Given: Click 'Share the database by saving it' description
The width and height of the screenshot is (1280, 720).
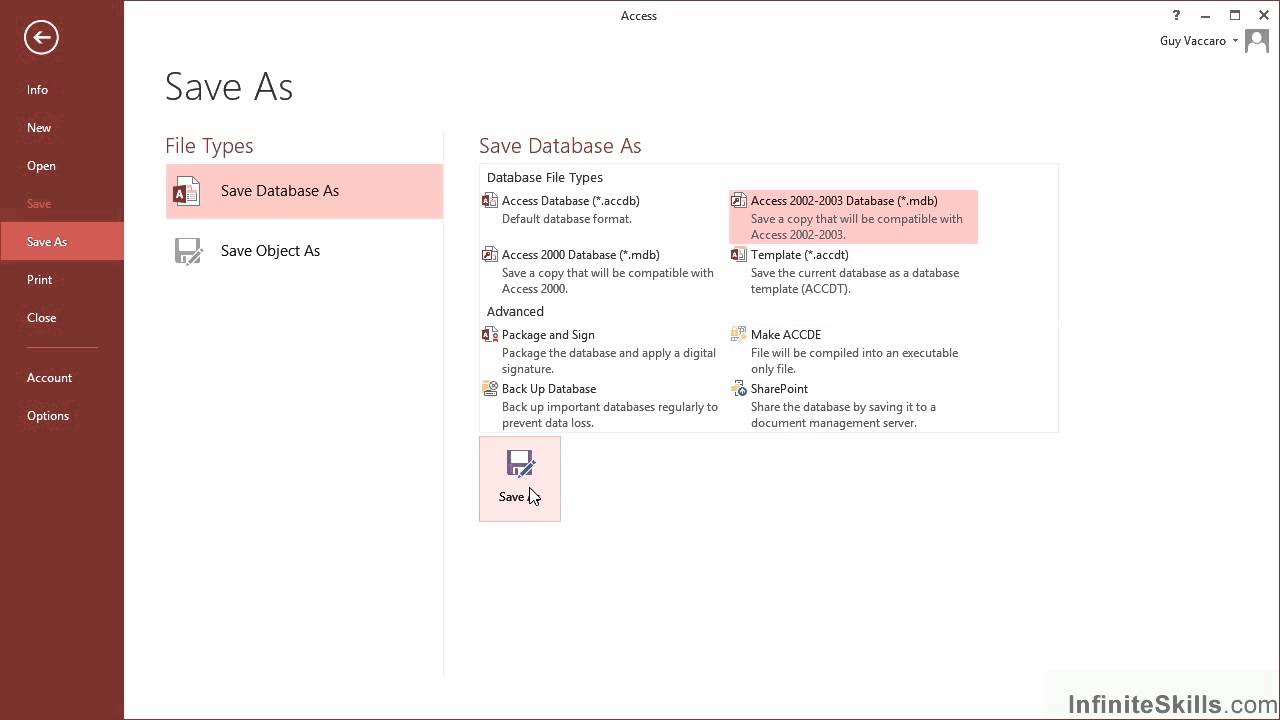Looking at the screenshot, I should click(843, 407).
